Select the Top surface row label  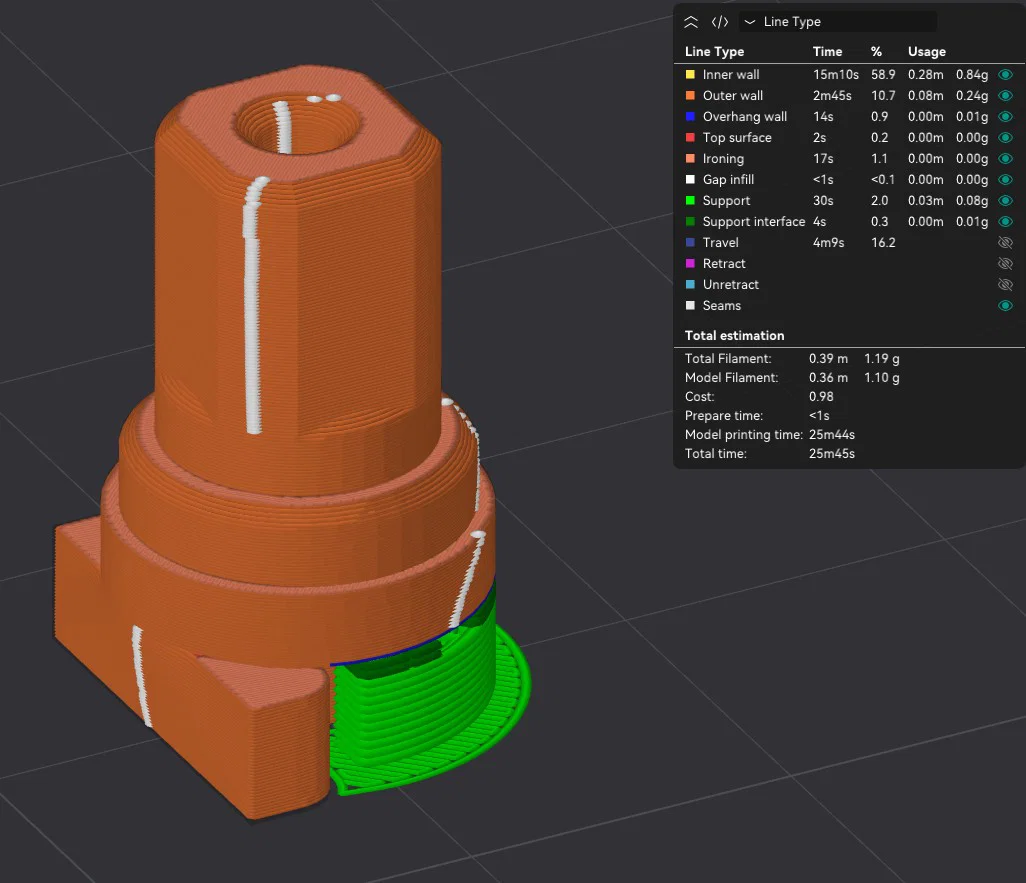coord(737,137)
